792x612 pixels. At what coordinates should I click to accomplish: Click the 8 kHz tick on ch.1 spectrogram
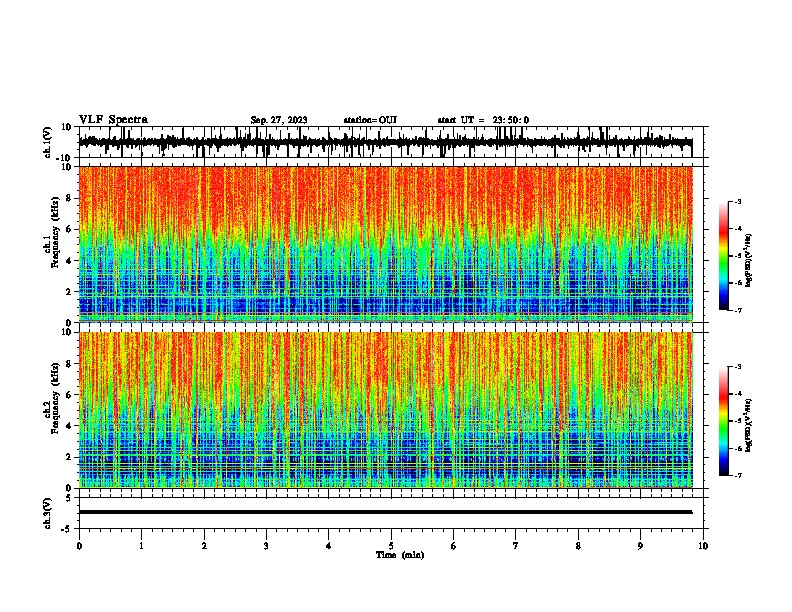70,198
